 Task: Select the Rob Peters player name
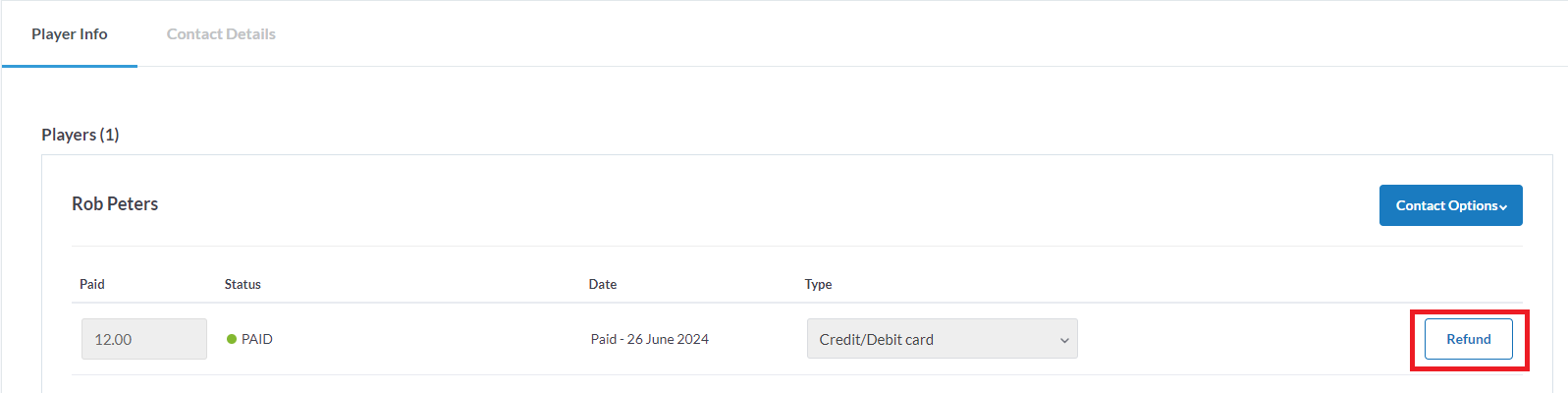click(x=115, y=204)
